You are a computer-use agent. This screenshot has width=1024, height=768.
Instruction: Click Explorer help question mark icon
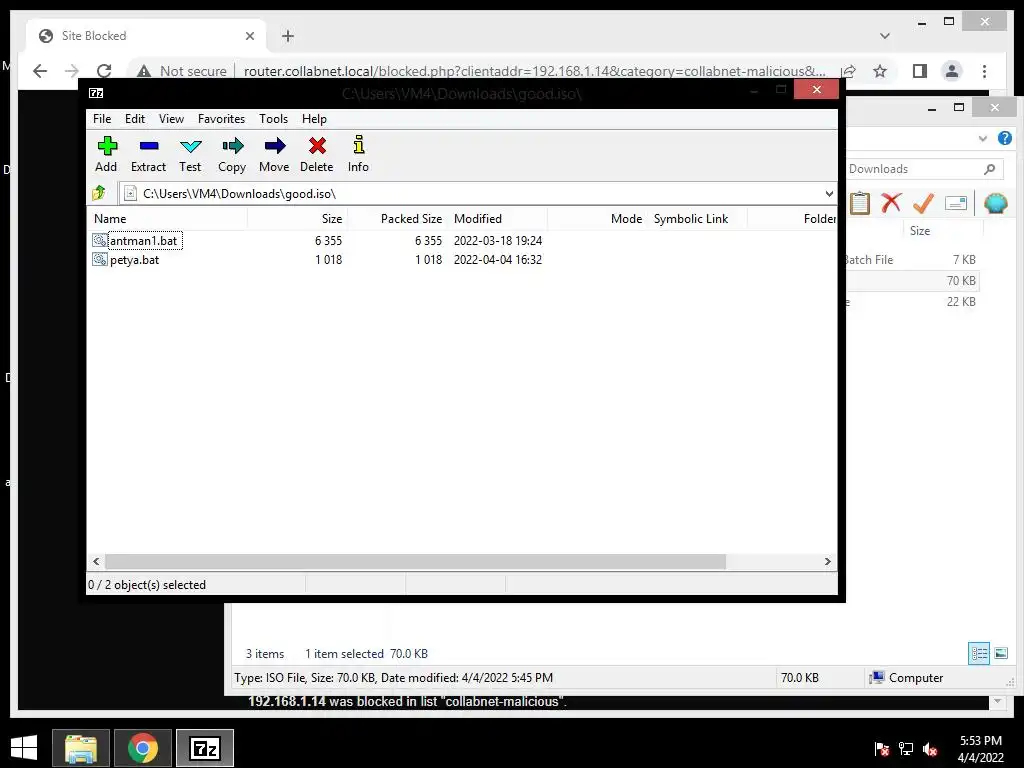[1004, 138]
